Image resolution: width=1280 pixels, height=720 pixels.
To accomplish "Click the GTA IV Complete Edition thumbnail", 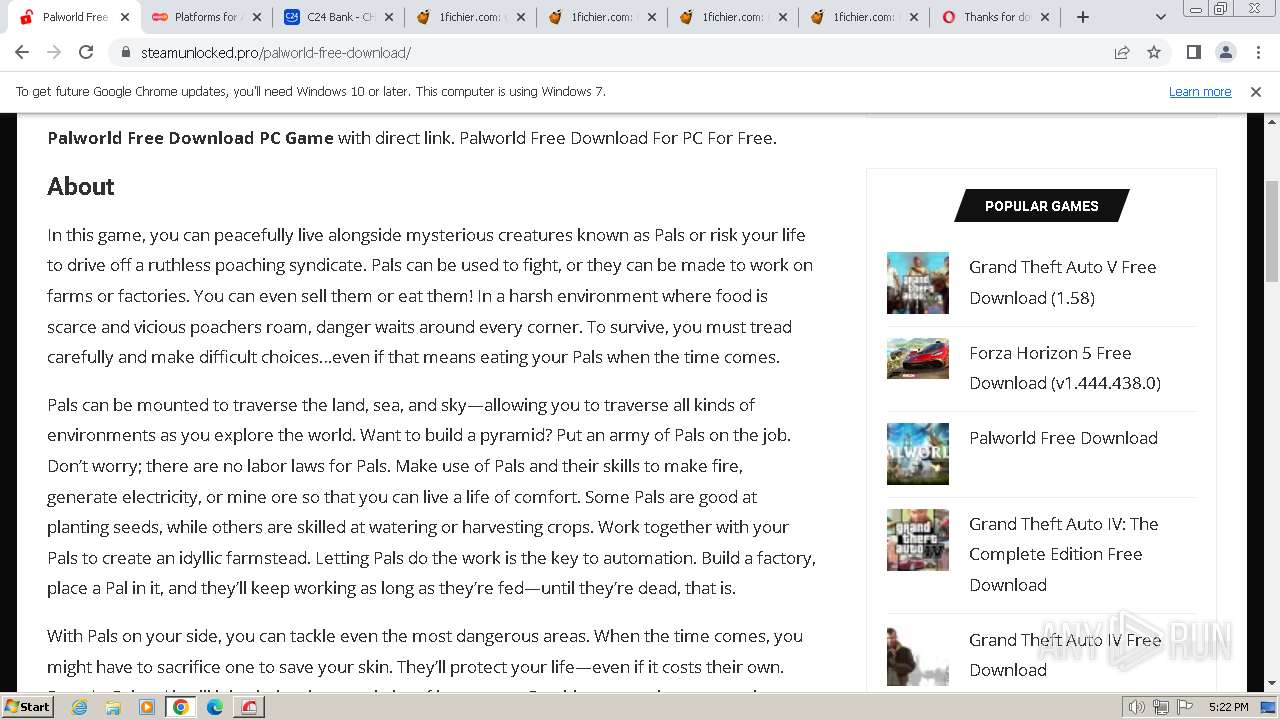I will pyautogui.click(x=918, y=540).
